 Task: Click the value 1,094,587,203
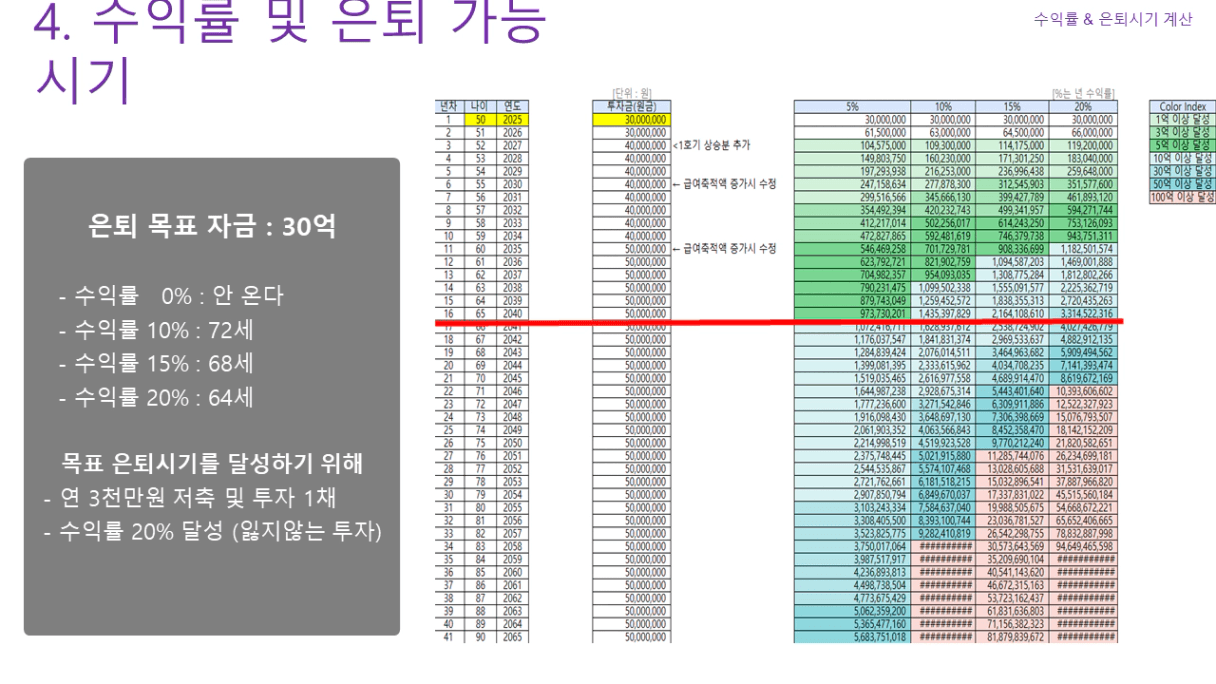pyautogui.click(x=1016, y=261)
